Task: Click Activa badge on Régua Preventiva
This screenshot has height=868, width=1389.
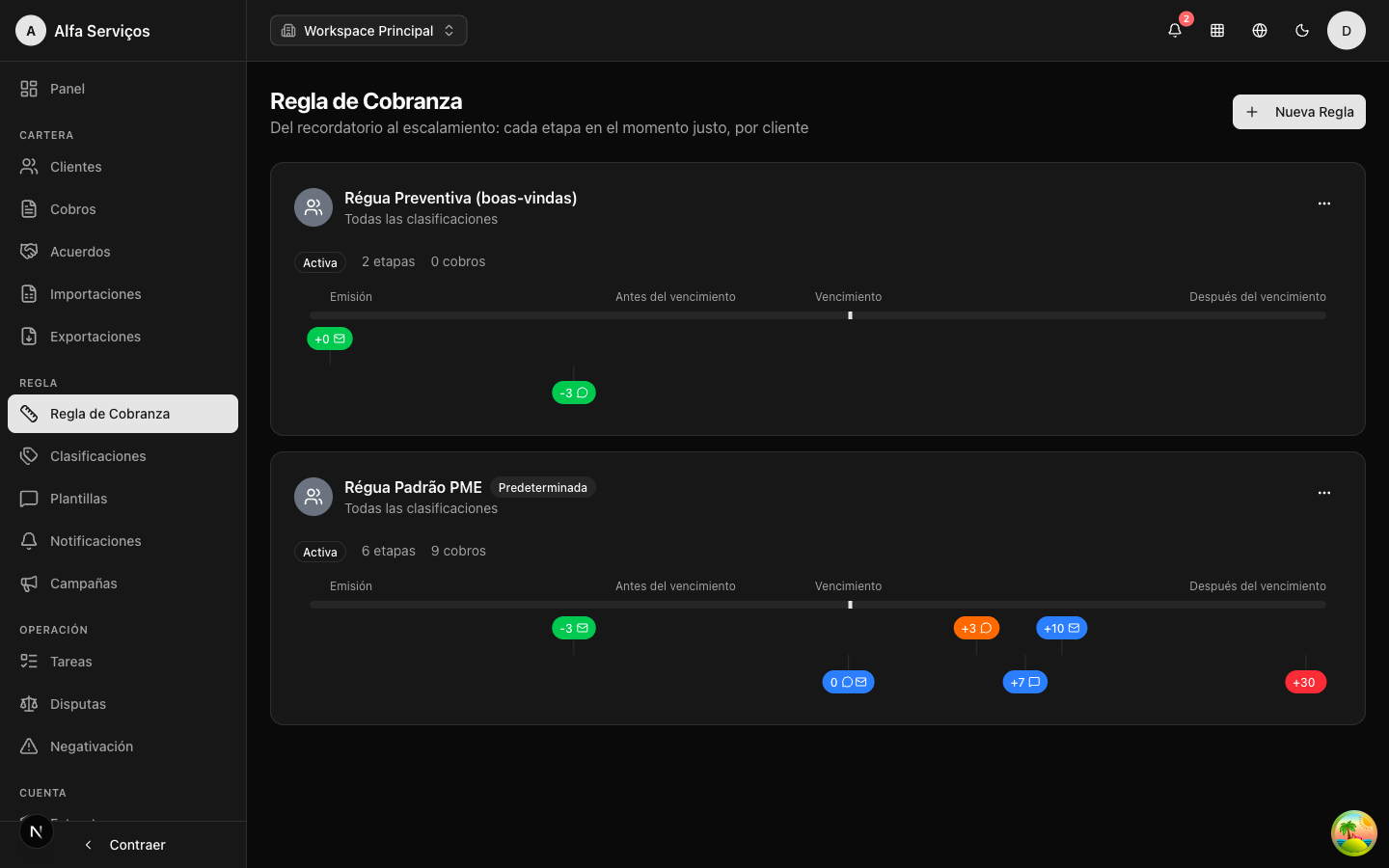Action: (320, 262)
